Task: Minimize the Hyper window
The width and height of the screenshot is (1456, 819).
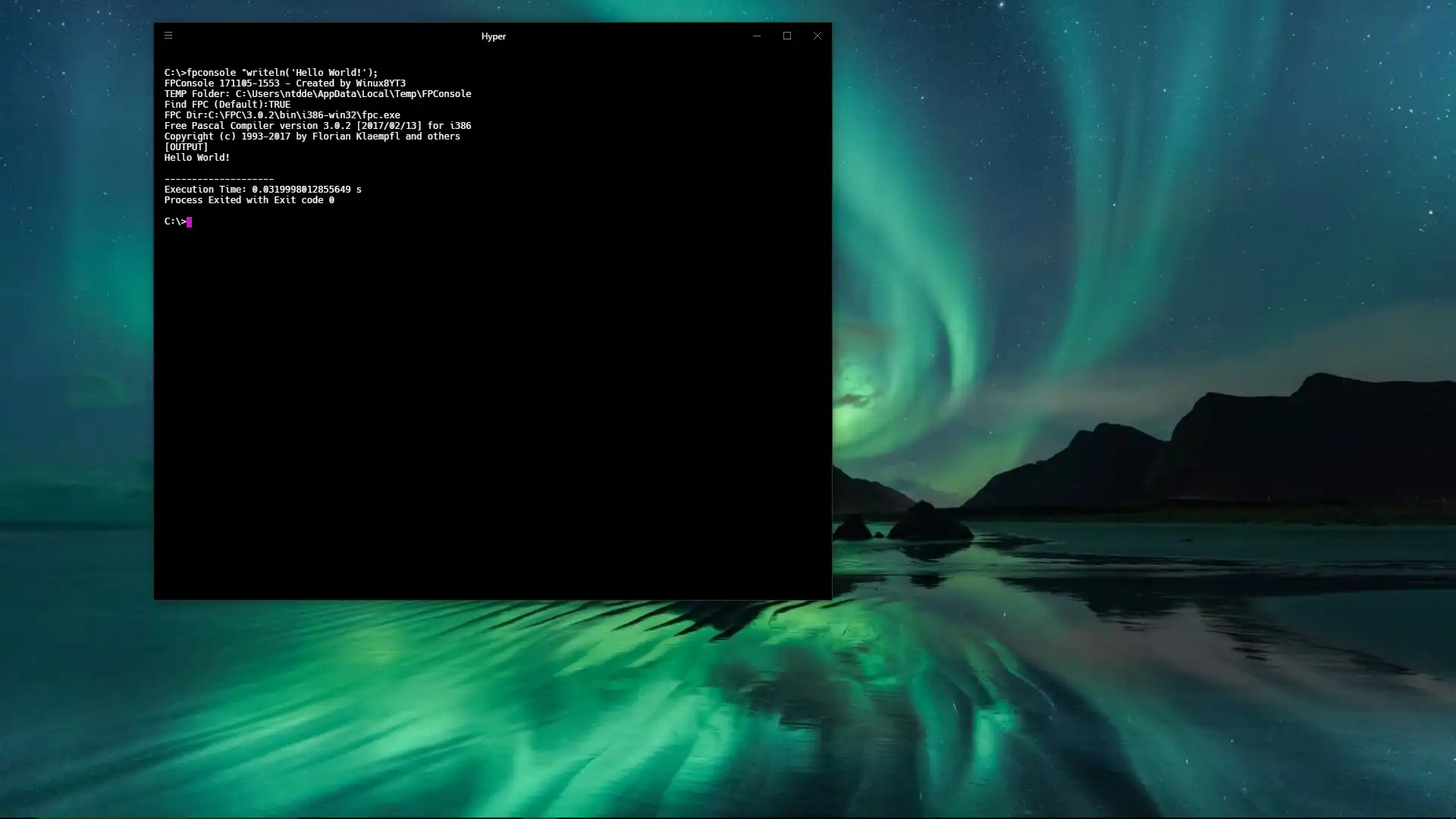Action: [x=756, y=36]
